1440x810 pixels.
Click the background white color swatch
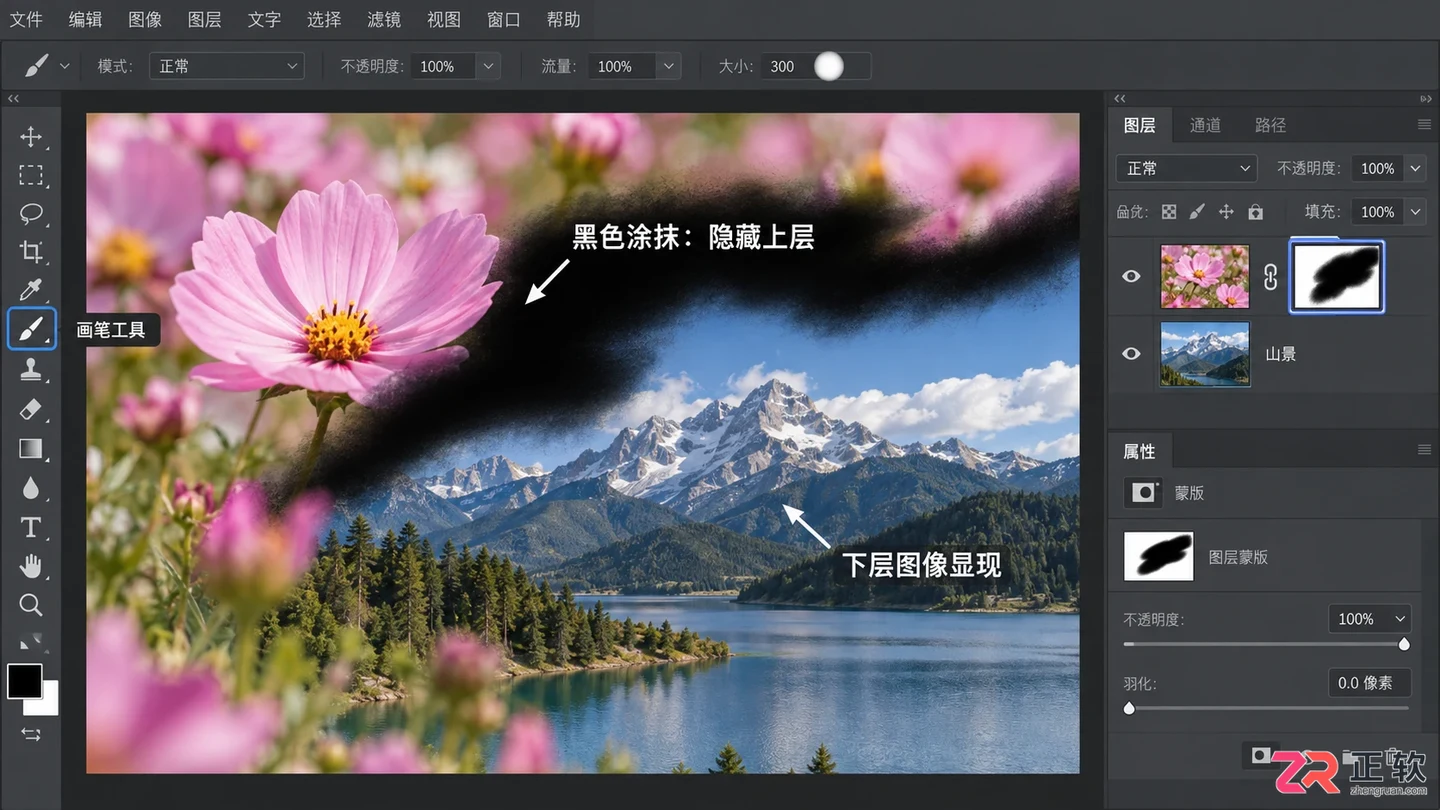point(48,704)
